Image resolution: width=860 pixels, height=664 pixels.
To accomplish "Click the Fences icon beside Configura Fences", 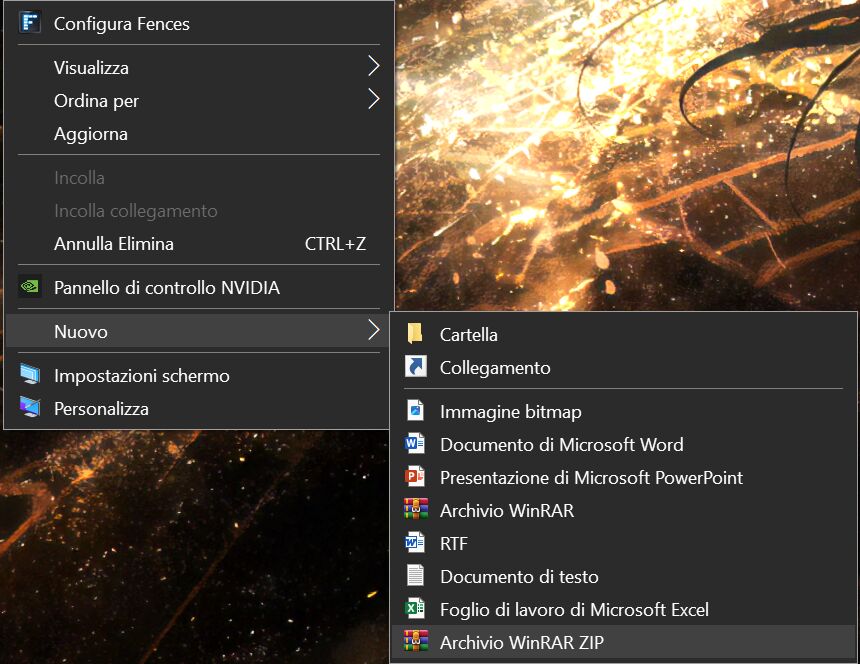I will point(30,23).
